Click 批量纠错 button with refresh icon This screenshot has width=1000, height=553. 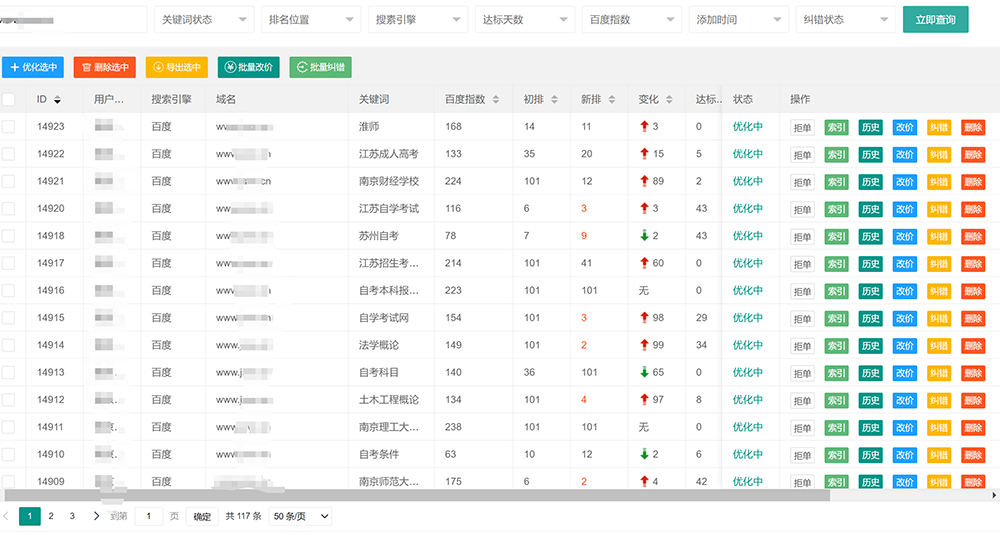click(320, 67)
